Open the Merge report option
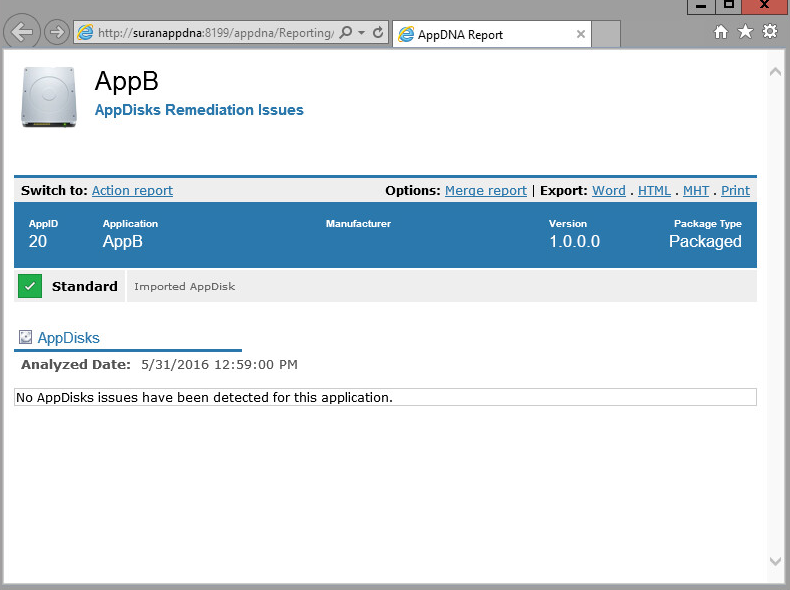Viewport: 790px width, 590px height. [x=486, y=190]
